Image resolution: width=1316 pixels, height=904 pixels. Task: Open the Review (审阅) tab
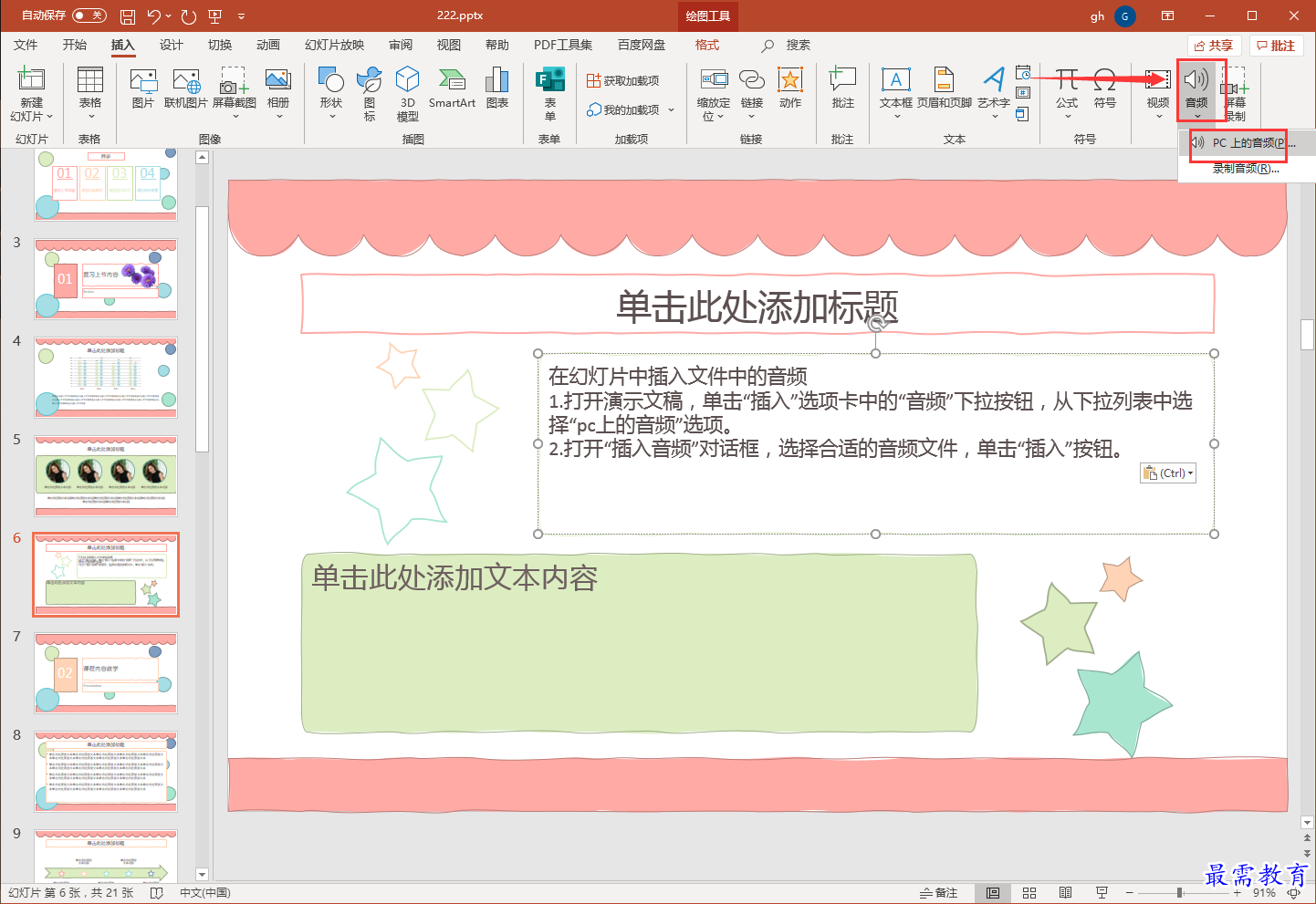tap(400, 45)
